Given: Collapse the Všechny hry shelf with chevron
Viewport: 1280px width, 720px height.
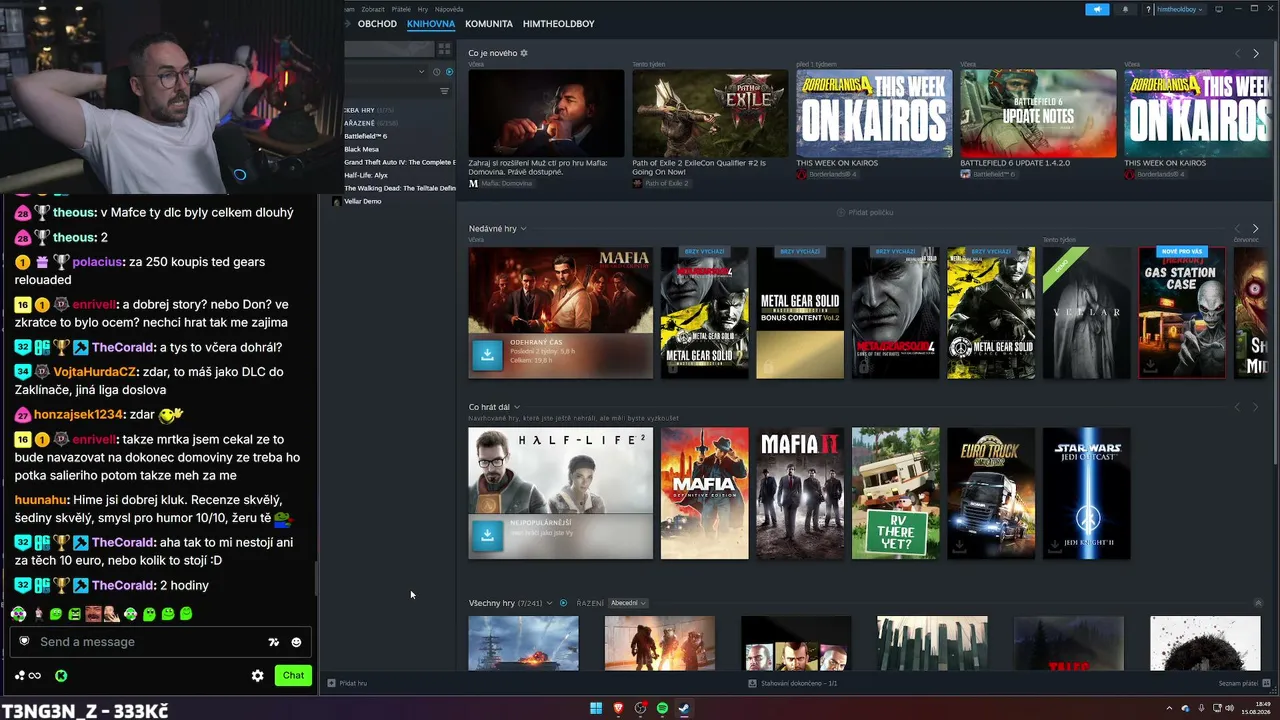Looking at the screenshot, I should pyautogui.click(x=1257, y=603).
